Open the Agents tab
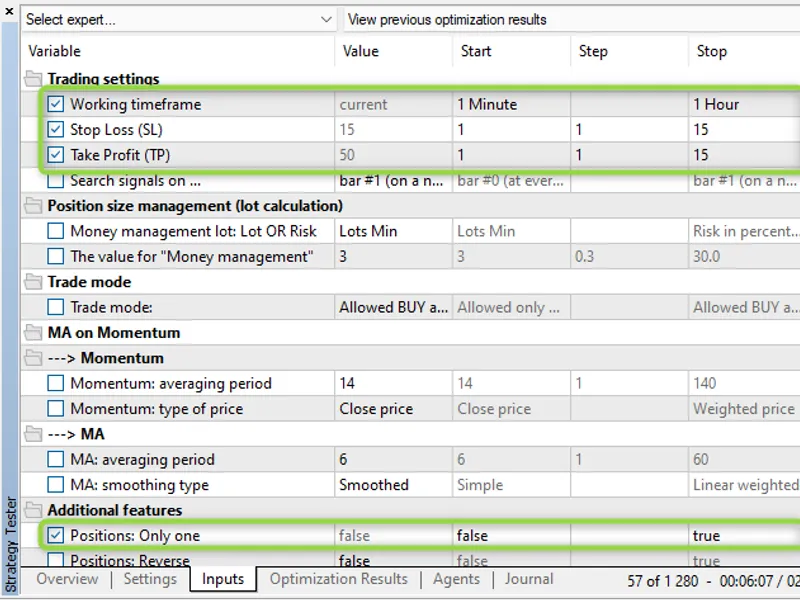This screenshot has height=600, width=800. [x=457, y=579]
